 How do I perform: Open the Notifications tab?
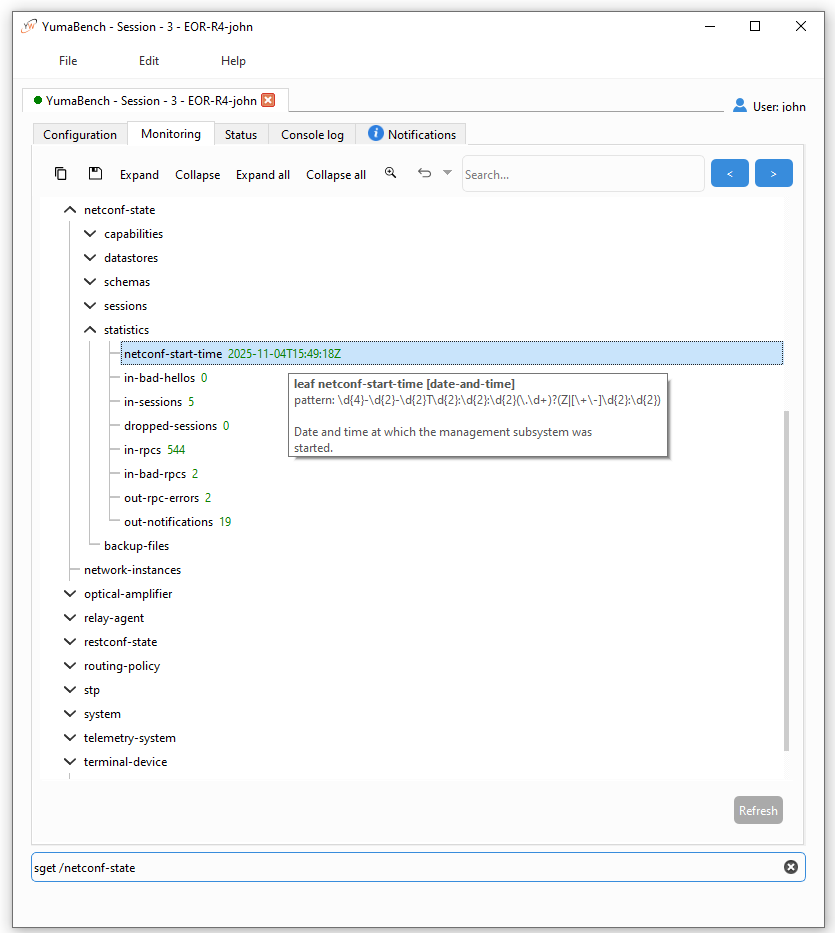pos(412,135)
